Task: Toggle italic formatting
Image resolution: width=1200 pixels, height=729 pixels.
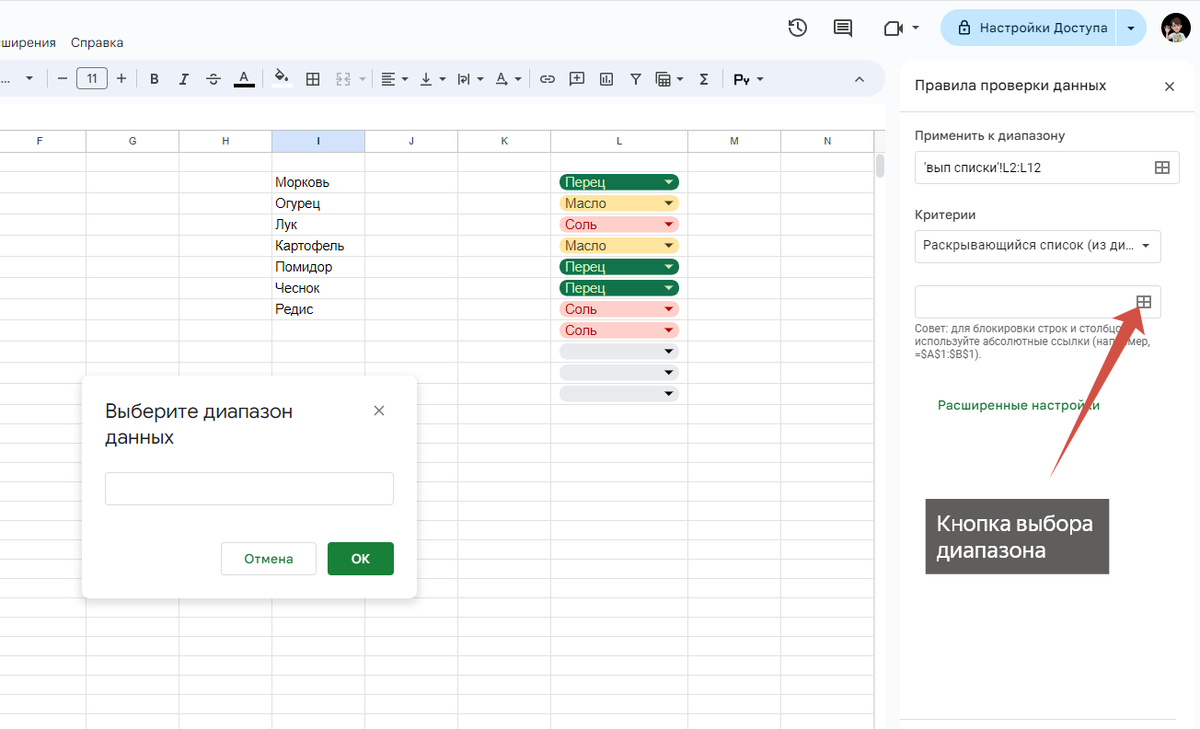Action: (184, 78)
